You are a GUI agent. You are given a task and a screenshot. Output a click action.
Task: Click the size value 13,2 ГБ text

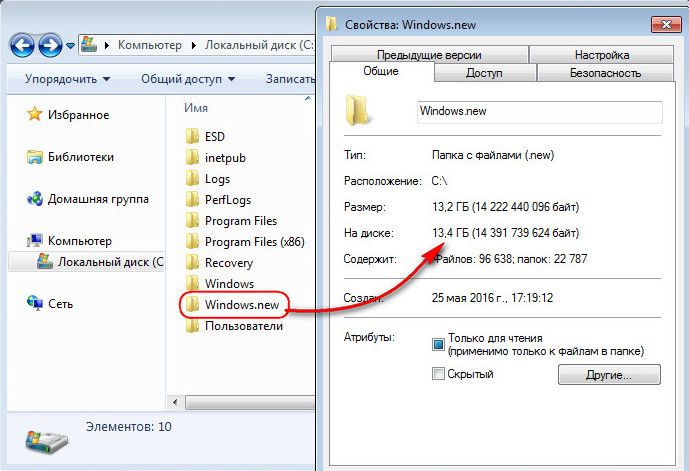[x=505, y=207]
